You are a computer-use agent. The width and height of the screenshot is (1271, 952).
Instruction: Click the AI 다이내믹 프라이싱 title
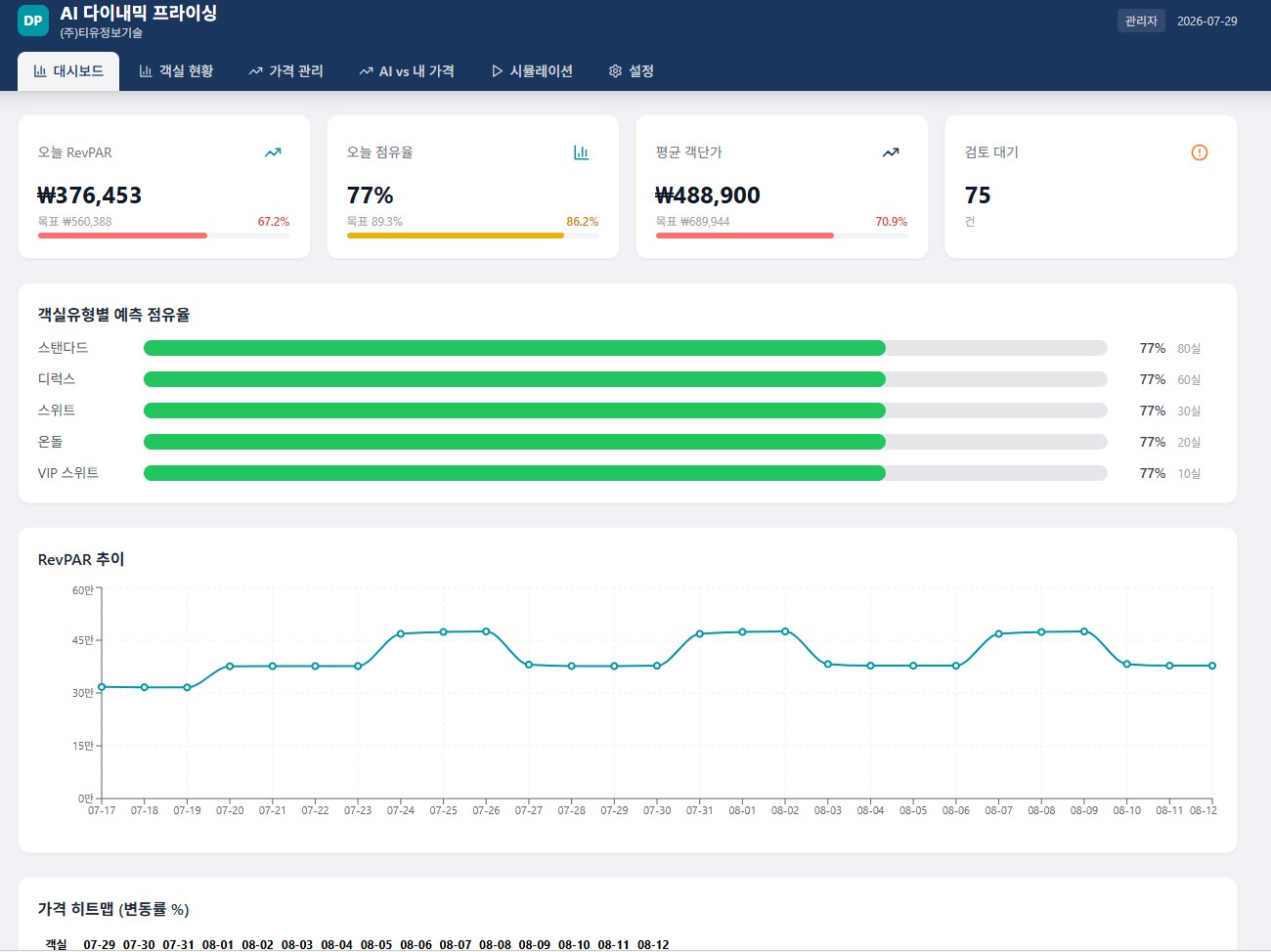coord(139,14)
